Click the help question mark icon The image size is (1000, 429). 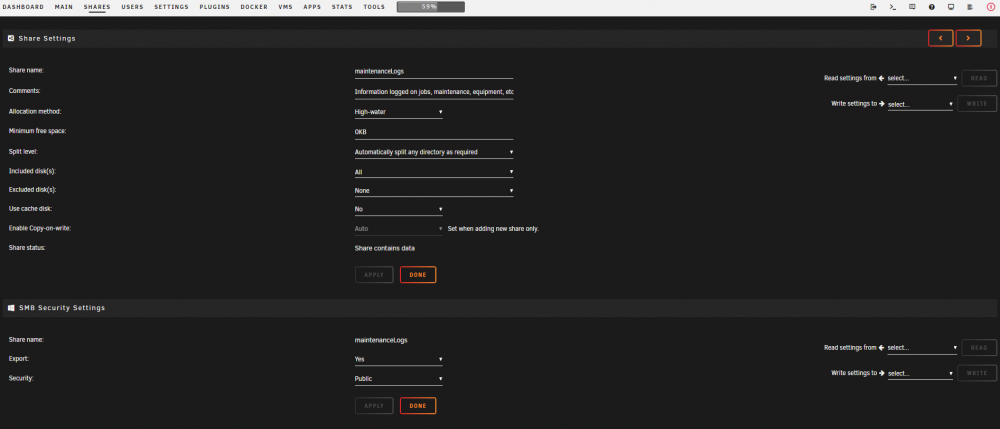tap(932, 7)
